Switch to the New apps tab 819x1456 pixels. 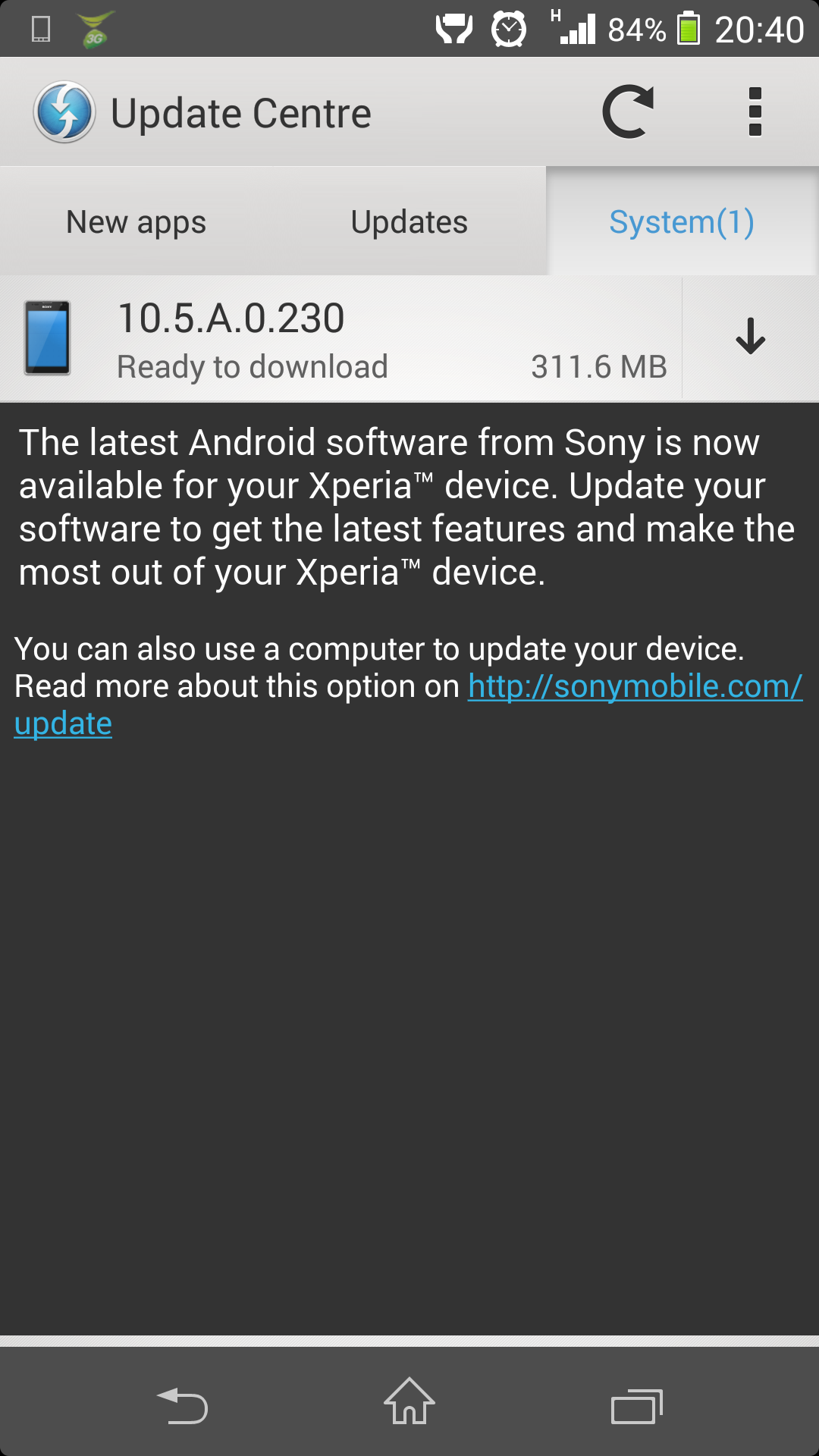point(136,221)
